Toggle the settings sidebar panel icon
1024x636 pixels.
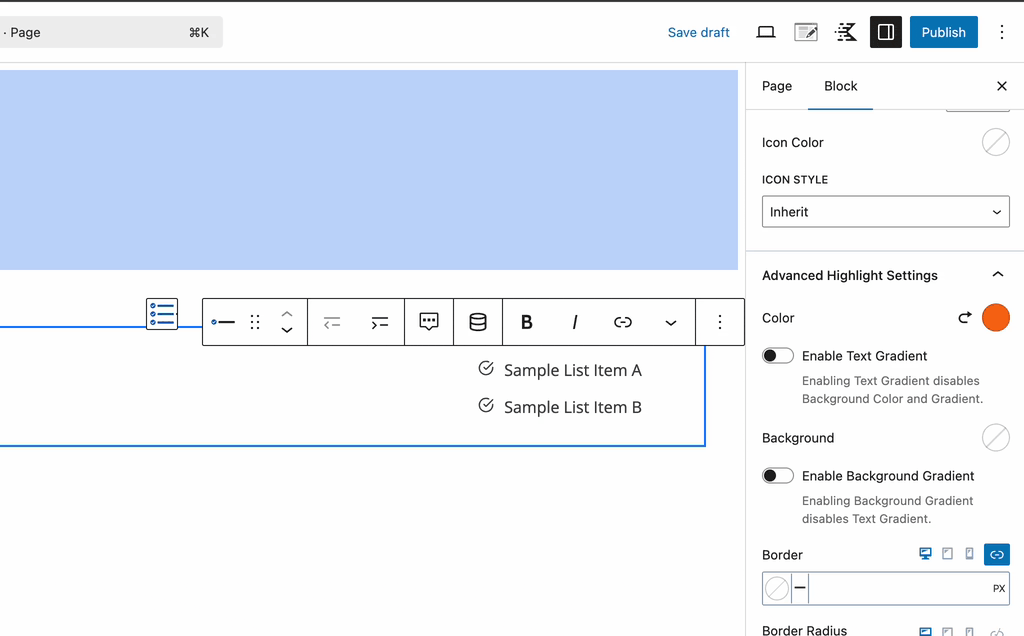click(885, 32)
